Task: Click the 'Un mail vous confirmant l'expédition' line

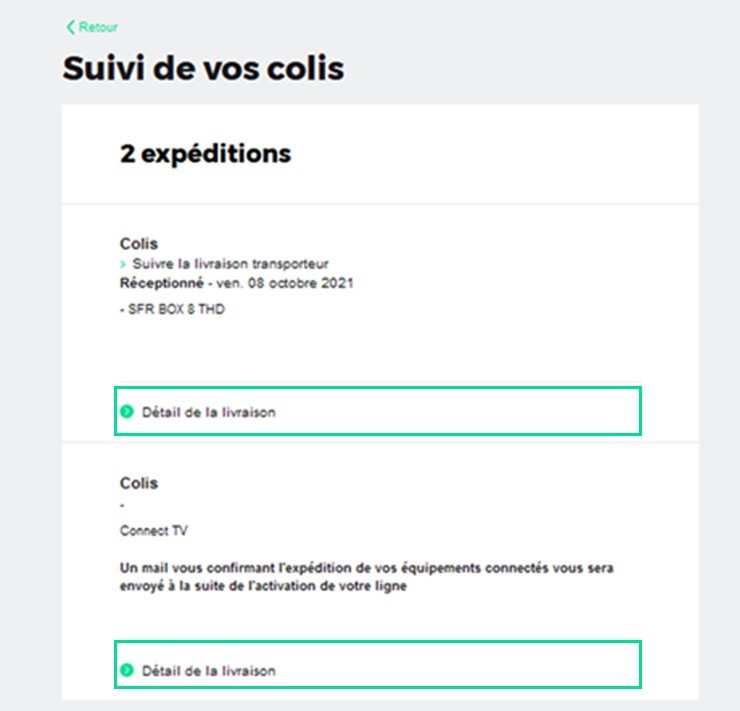Action: point(366,568)
